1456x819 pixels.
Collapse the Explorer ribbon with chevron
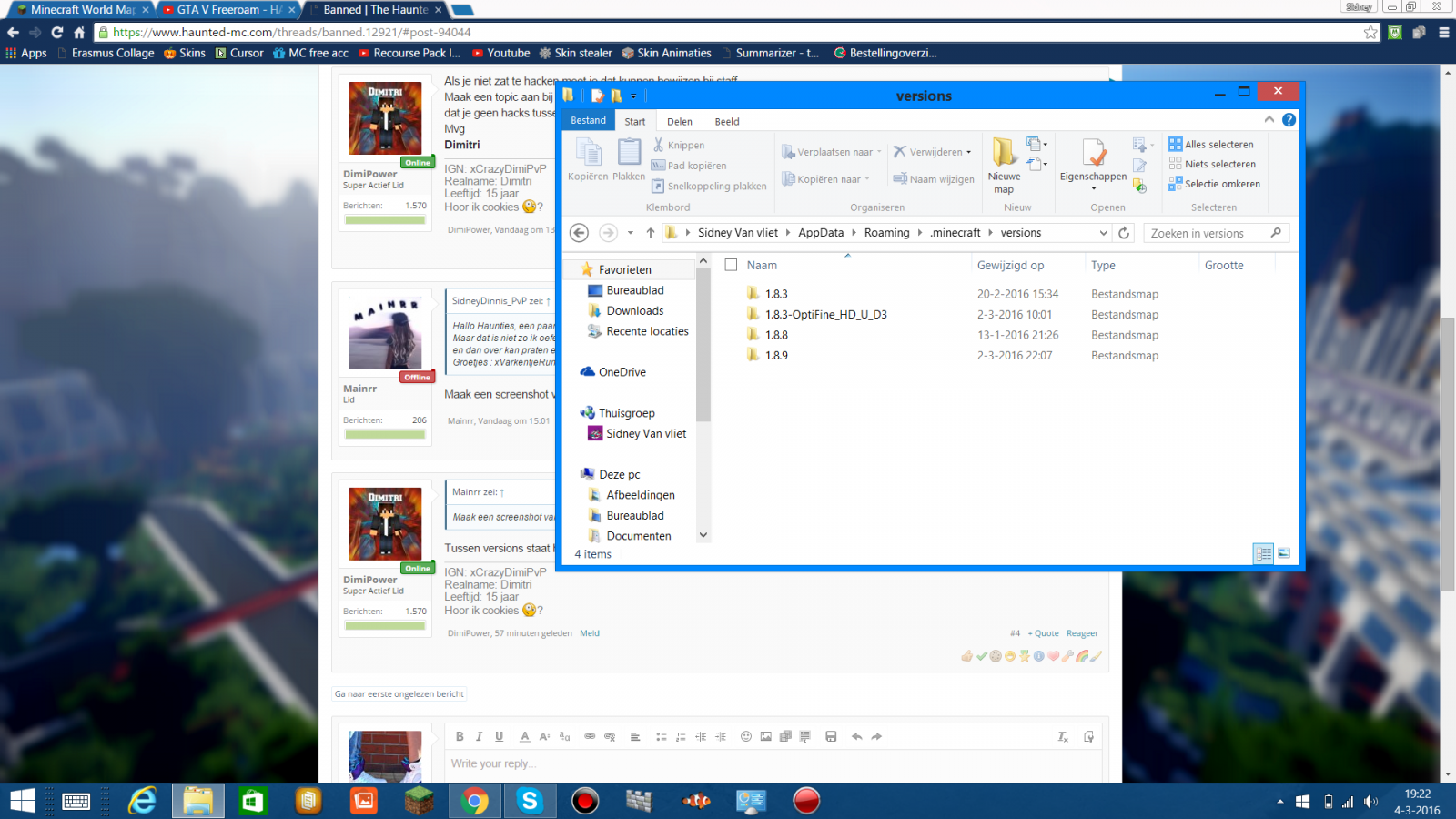pos(1269,120)
